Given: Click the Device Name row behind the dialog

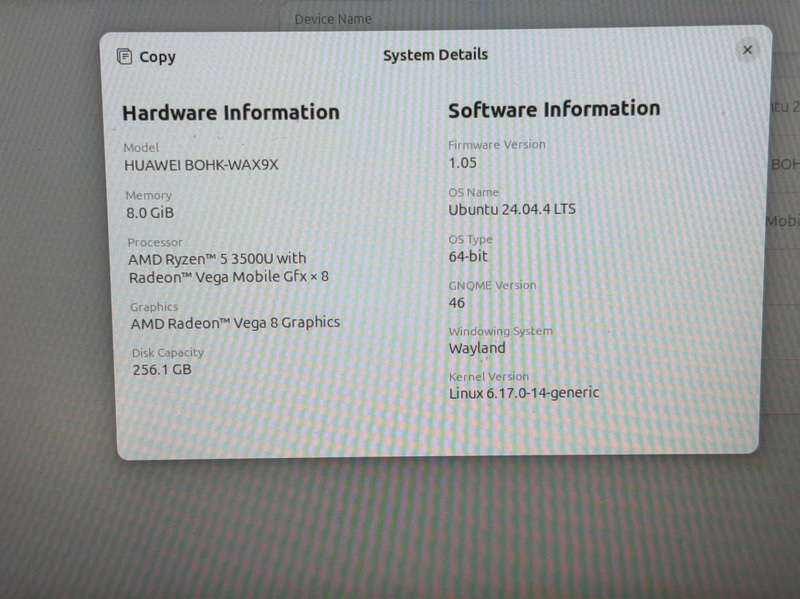Looking at the screenshot, I should tap(333, 19).
